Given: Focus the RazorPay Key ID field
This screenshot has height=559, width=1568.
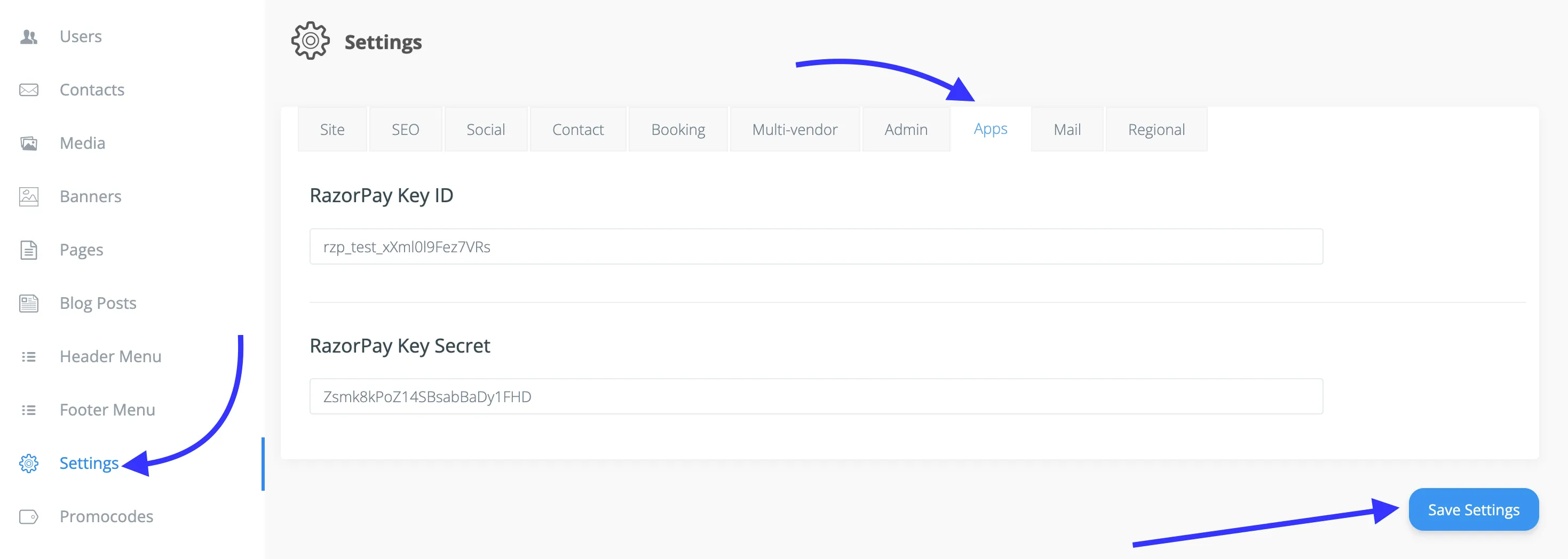Looking at the screenshot, I should [815, 246].
